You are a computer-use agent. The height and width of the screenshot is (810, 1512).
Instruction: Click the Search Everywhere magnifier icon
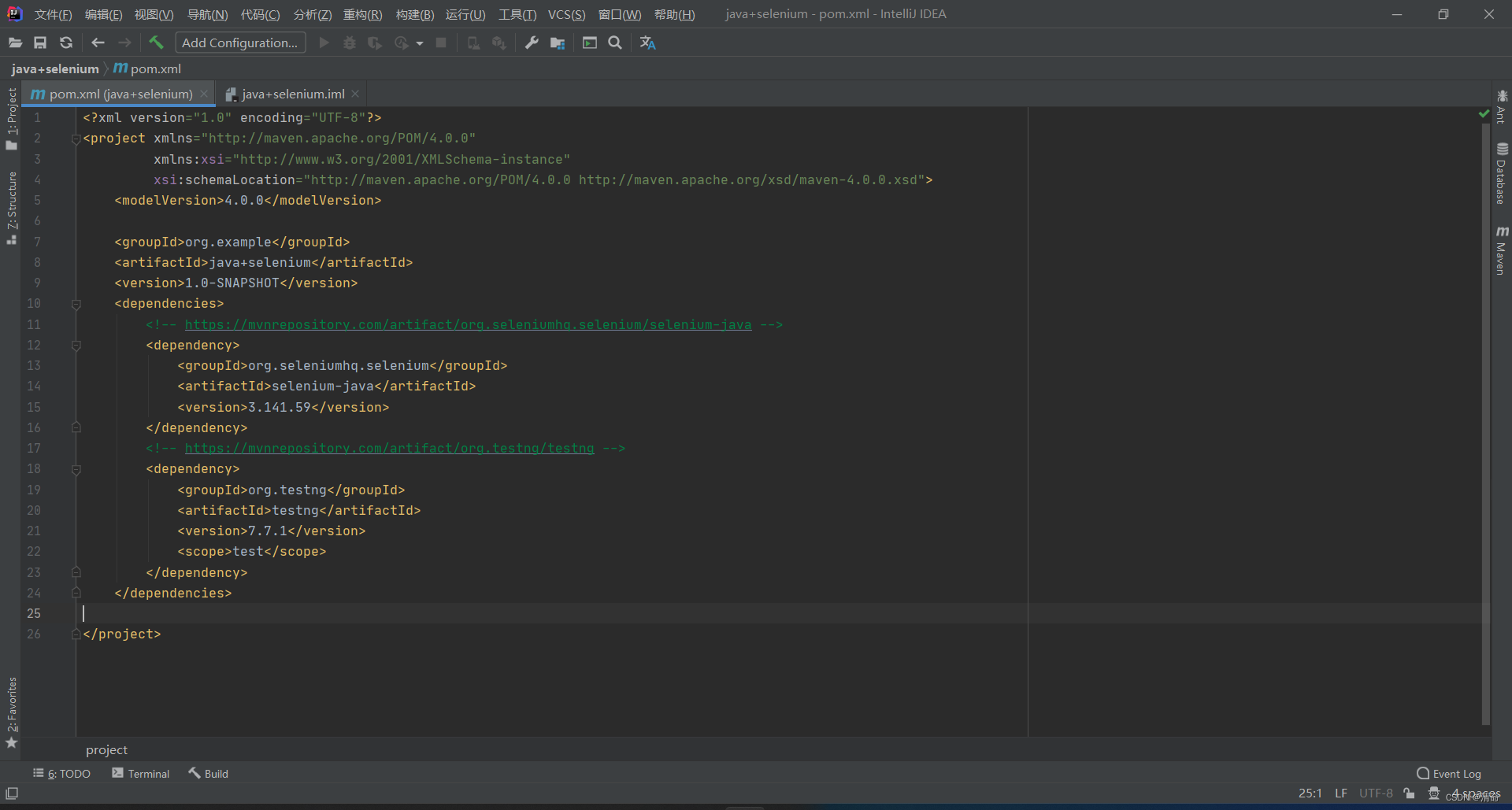614,43
